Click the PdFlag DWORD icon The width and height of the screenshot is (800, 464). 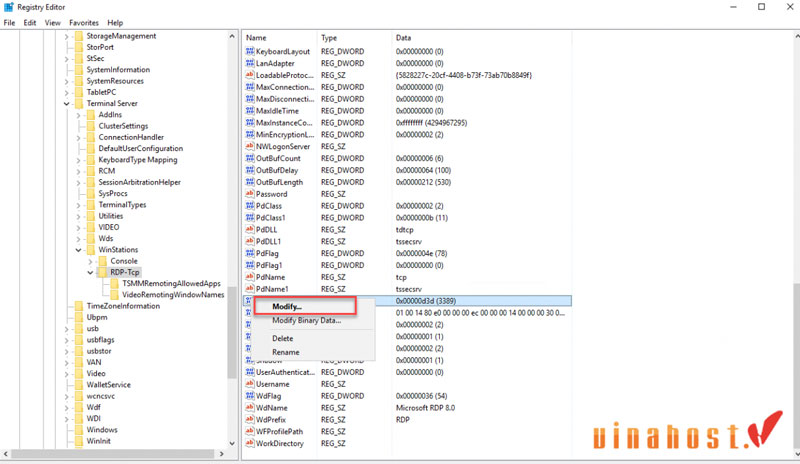click(249, 253)
